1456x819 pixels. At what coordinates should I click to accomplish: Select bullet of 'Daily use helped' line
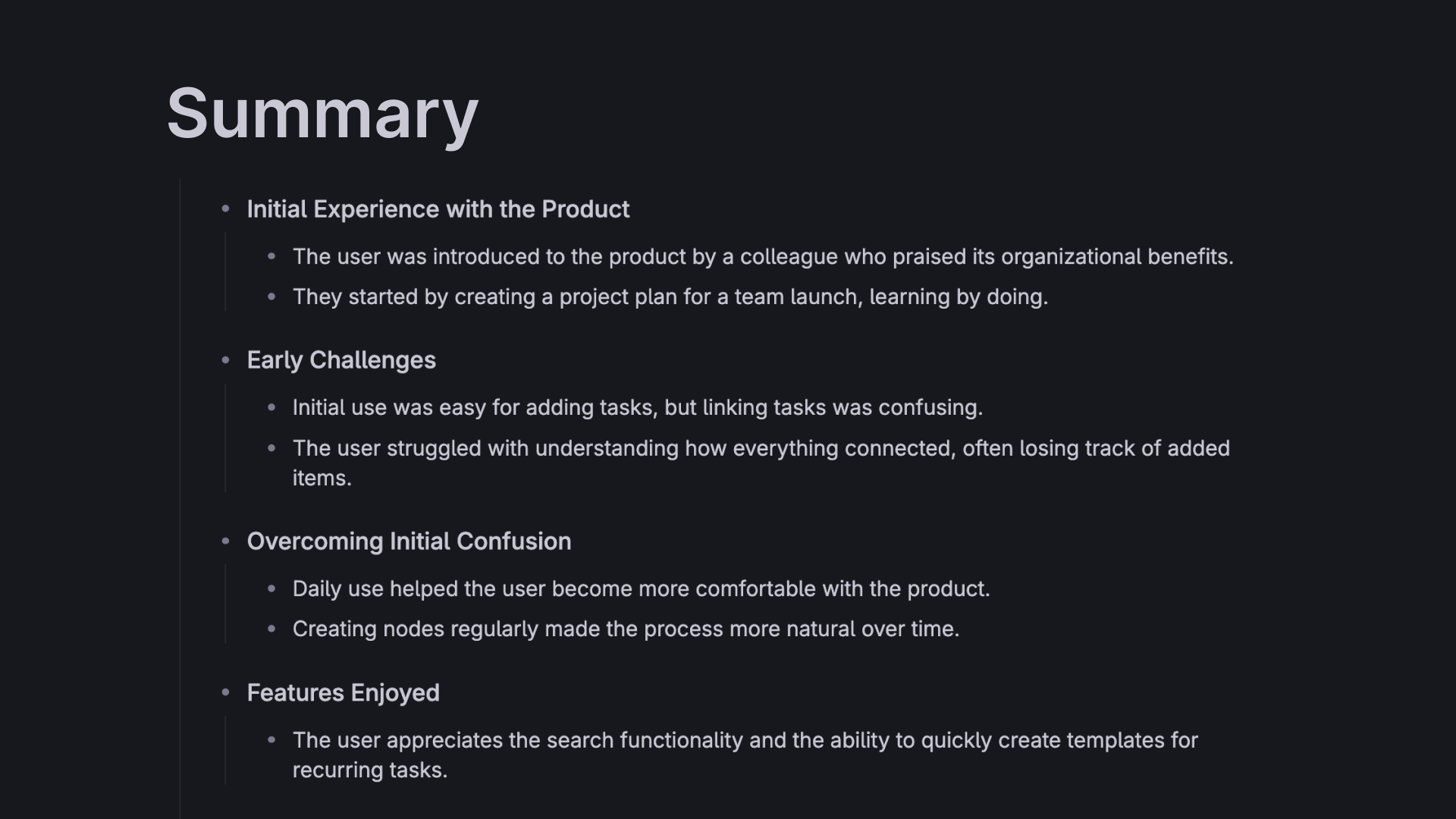point(271,588)
